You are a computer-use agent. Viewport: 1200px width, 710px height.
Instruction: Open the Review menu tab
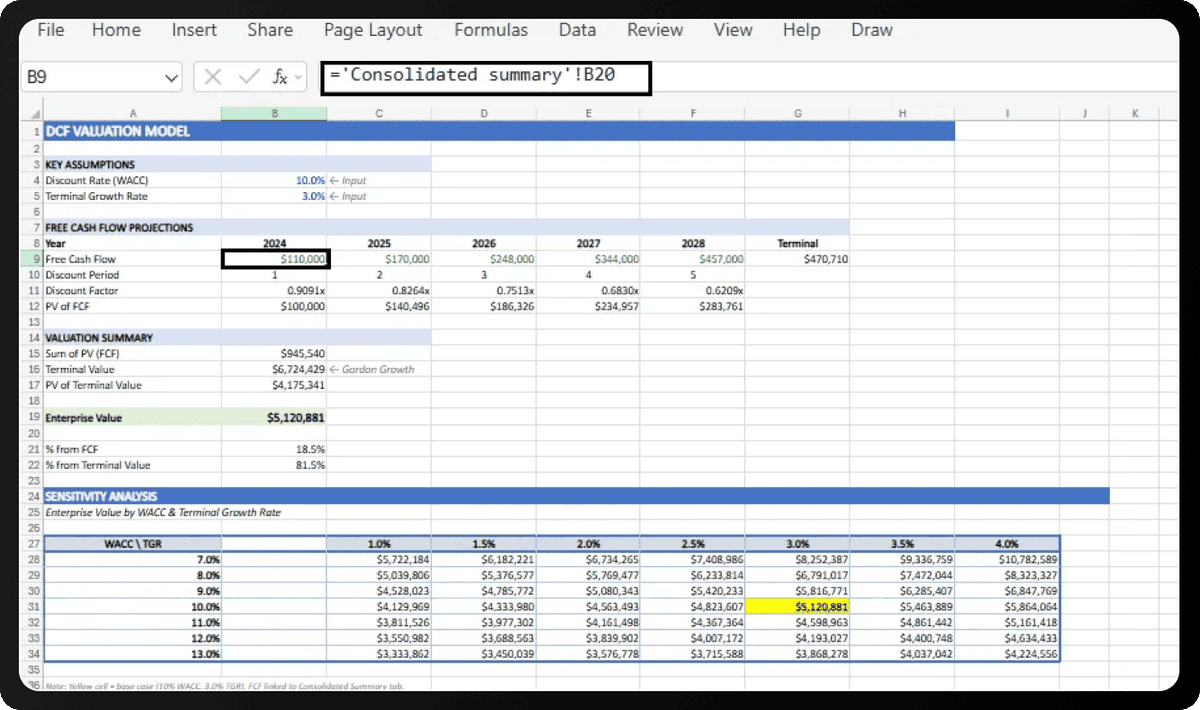[655, 30]
